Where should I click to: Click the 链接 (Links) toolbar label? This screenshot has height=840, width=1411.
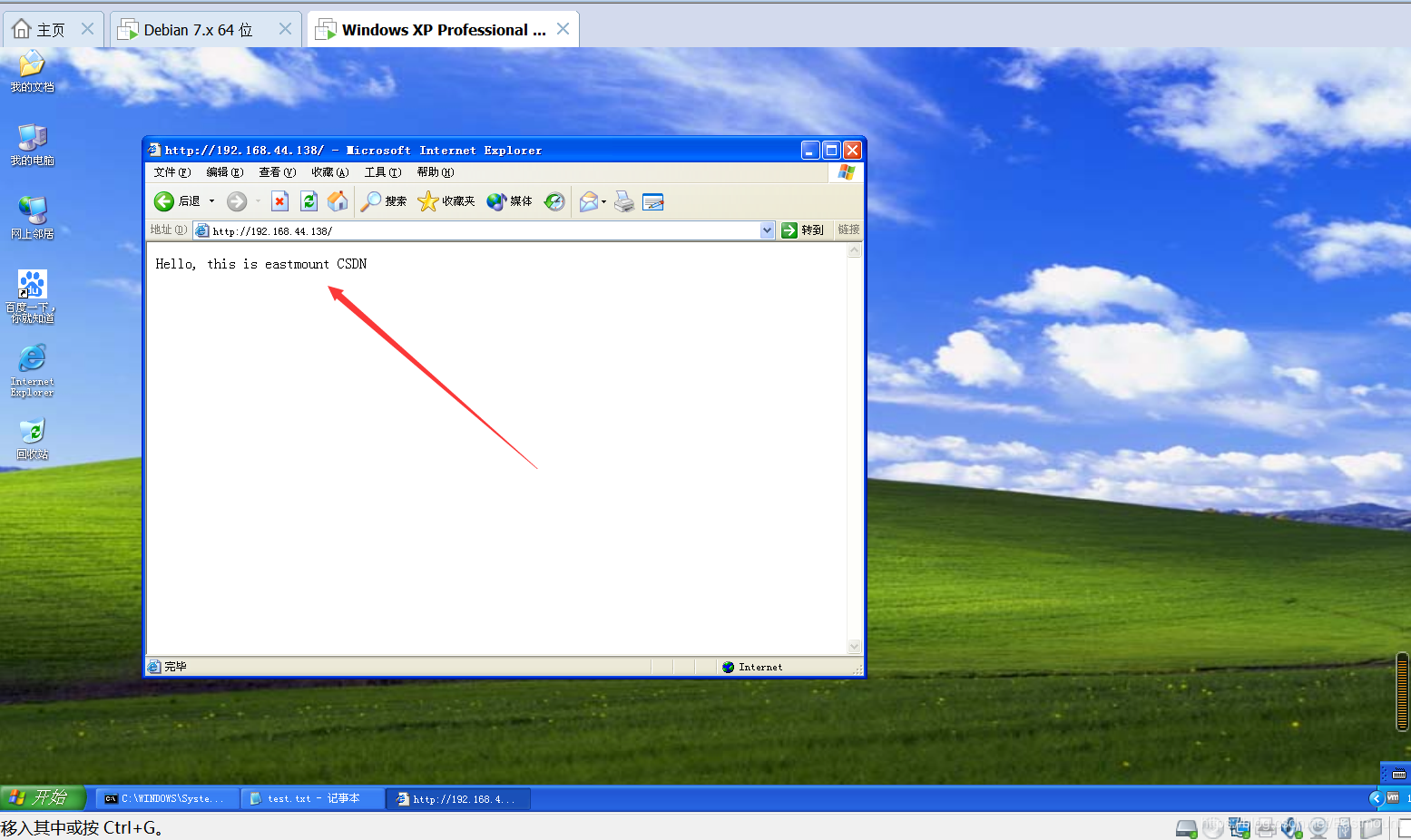coord(848,230)
